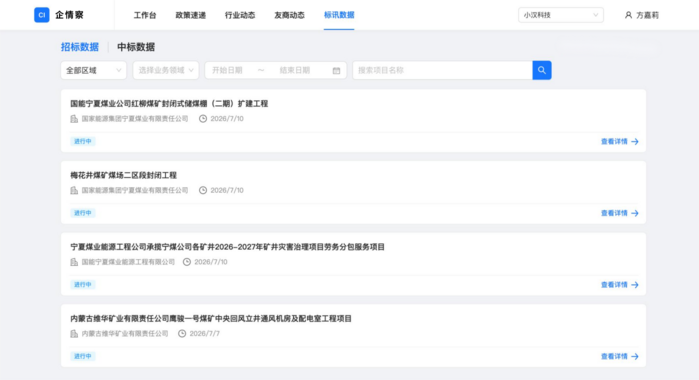
Task: Click date 2026/7/7
Action: coord(205,334)
